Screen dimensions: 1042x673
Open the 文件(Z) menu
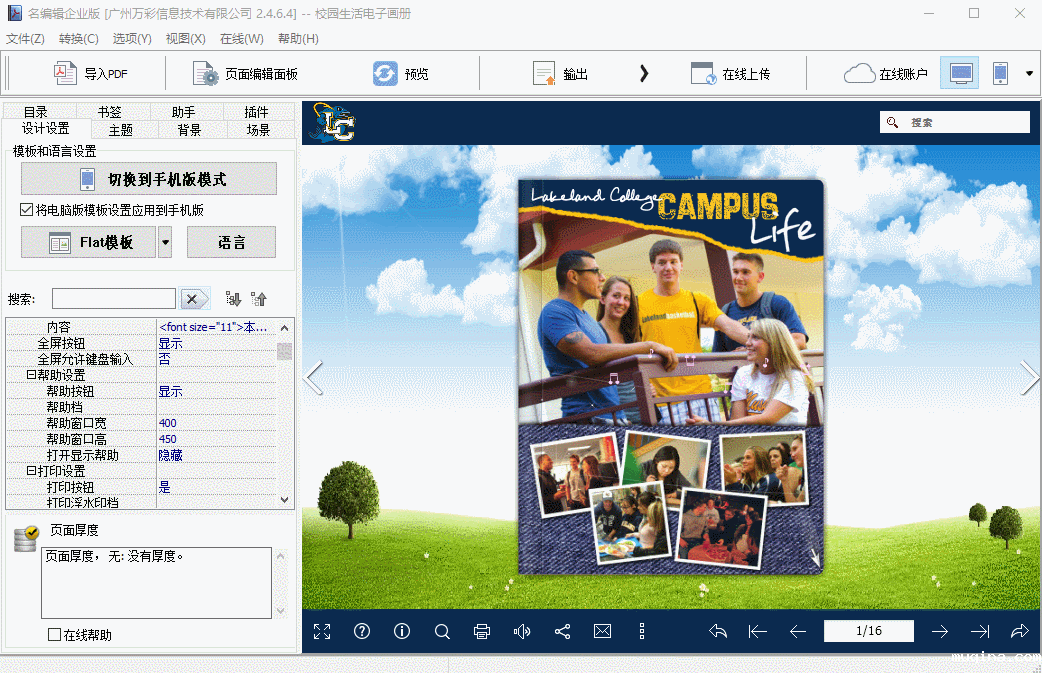tap(25, 39)
